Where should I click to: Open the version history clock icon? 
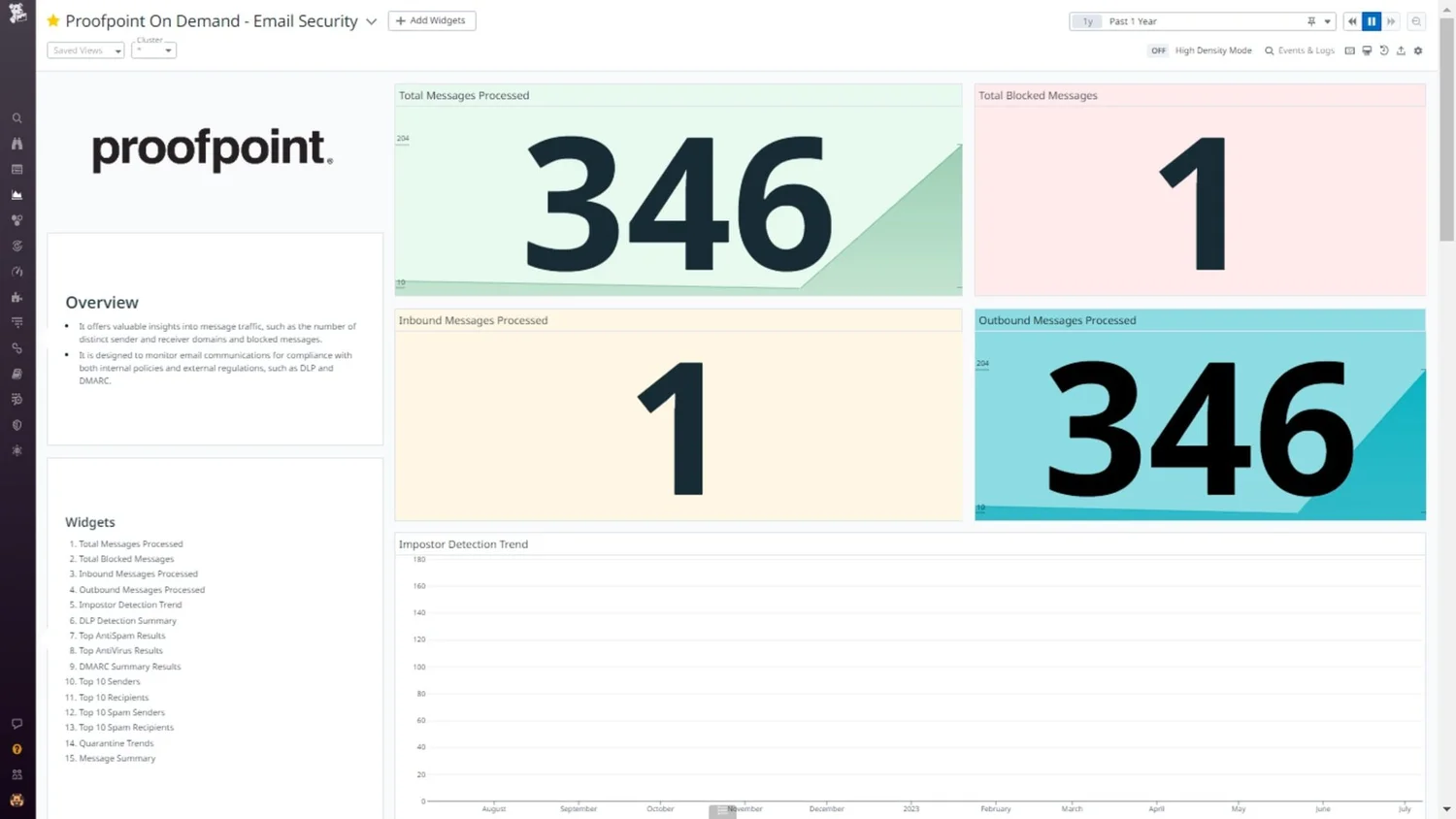tap(1384, 50)
